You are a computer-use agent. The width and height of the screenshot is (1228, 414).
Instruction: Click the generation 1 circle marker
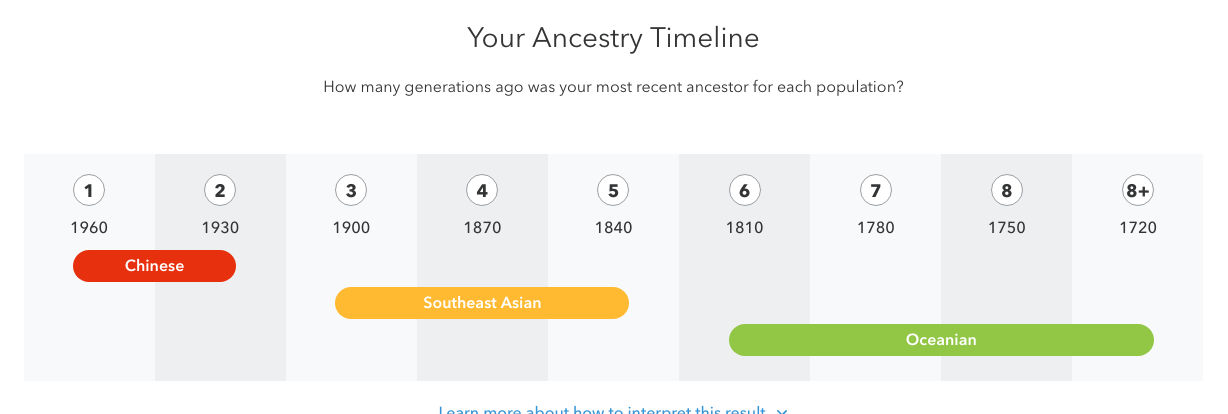click(89, 190)
